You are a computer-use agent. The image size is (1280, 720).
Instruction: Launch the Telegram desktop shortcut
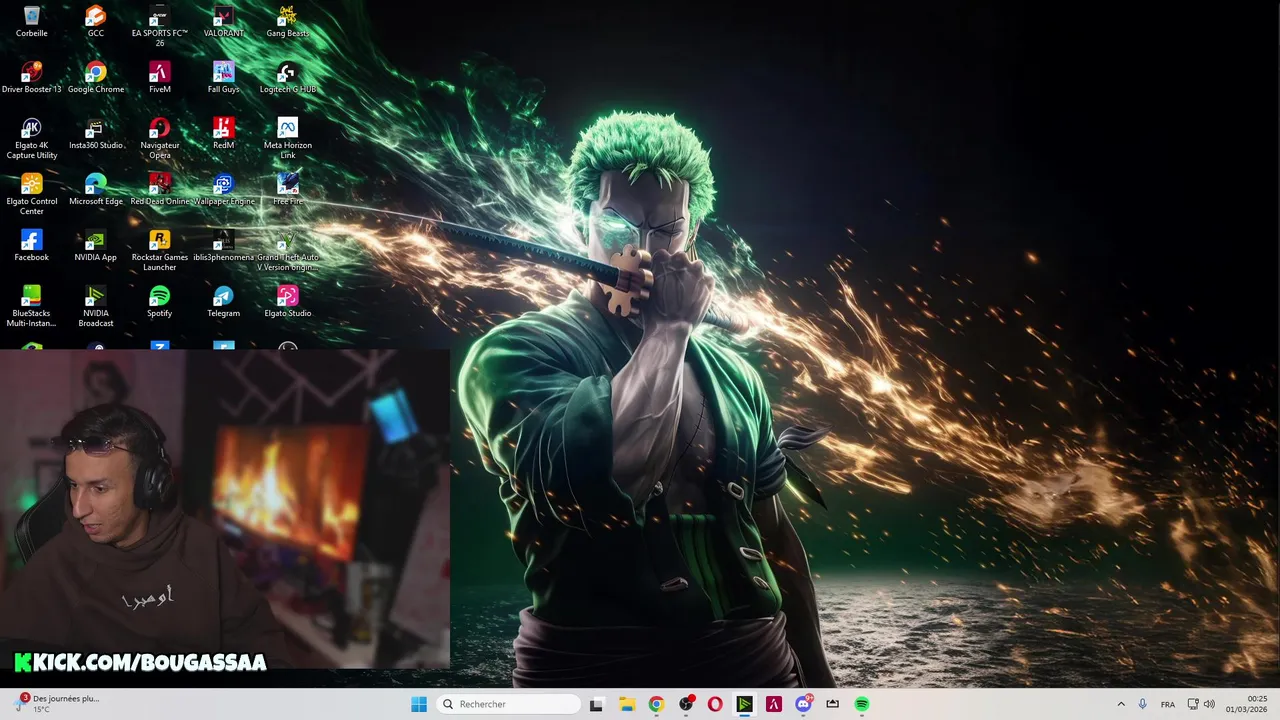click(x=223, y=301)
